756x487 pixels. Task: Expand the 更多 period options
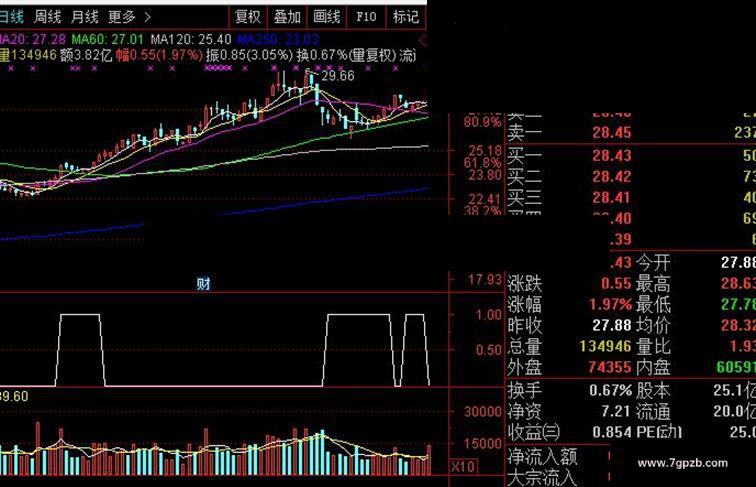point(129,17)
